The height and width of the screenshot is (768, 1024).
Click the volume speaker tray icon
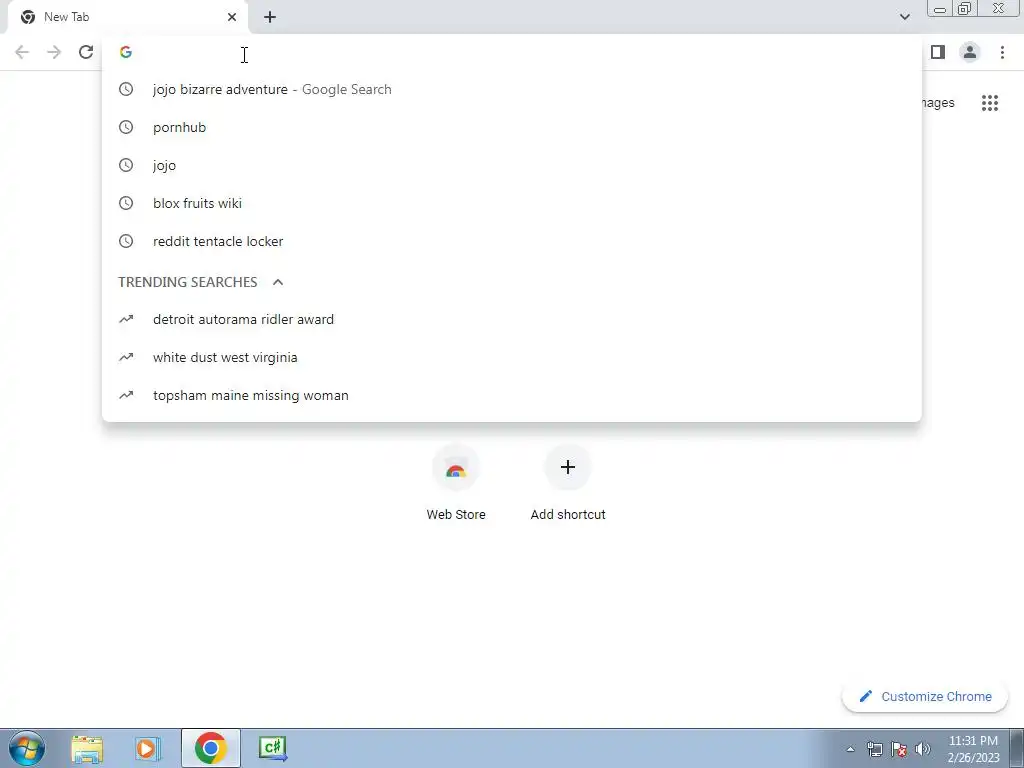[923, 749]
